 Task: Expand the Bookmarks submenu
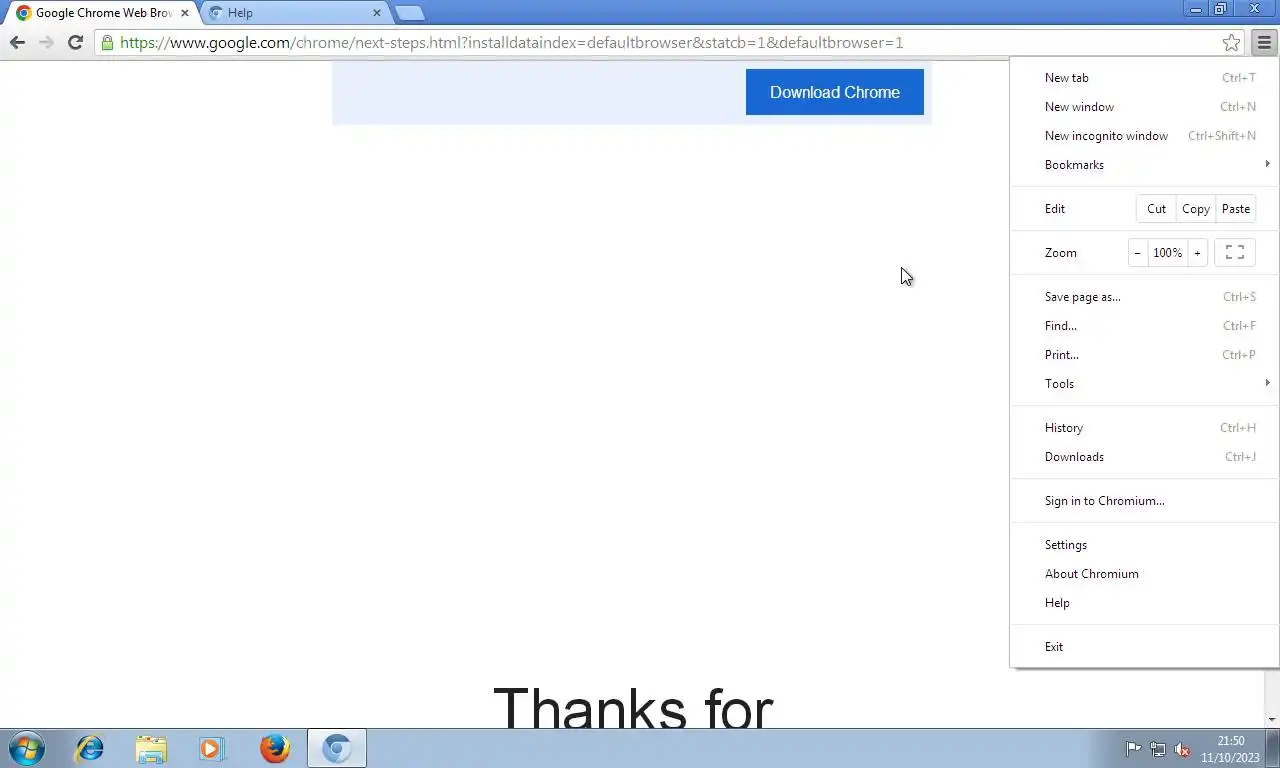[1145, 165]
